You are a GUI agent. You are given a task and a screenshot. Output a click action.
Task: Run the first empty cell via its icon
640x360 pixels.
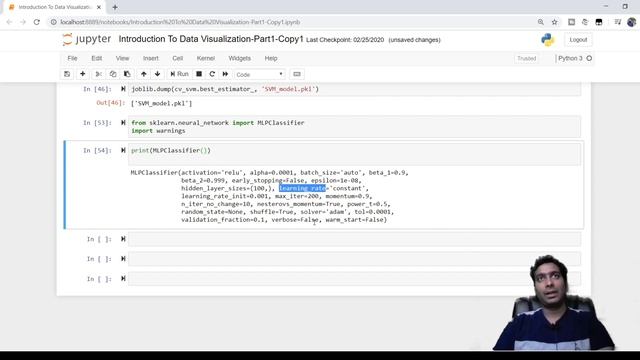coord(123,239)
